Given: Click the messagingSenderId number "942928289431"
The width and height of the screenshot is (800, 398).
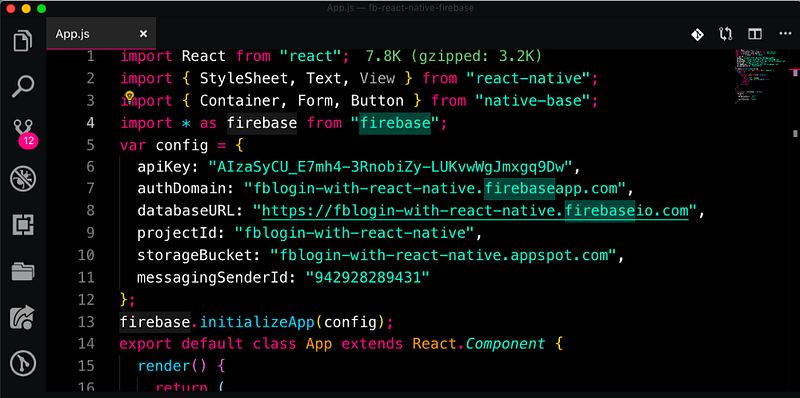Looking at the screenshot, I should click(x=367, y=278).
